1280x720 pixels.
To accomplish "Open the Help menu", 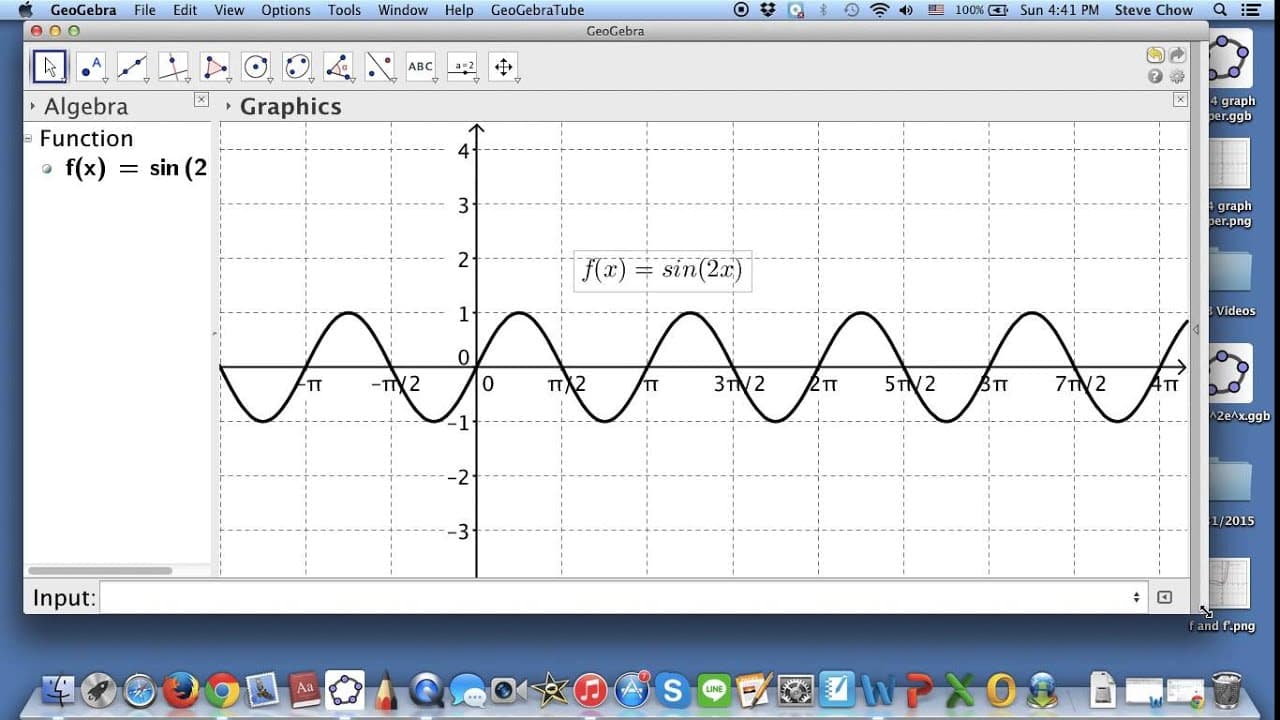I will [x=459, y=10].
